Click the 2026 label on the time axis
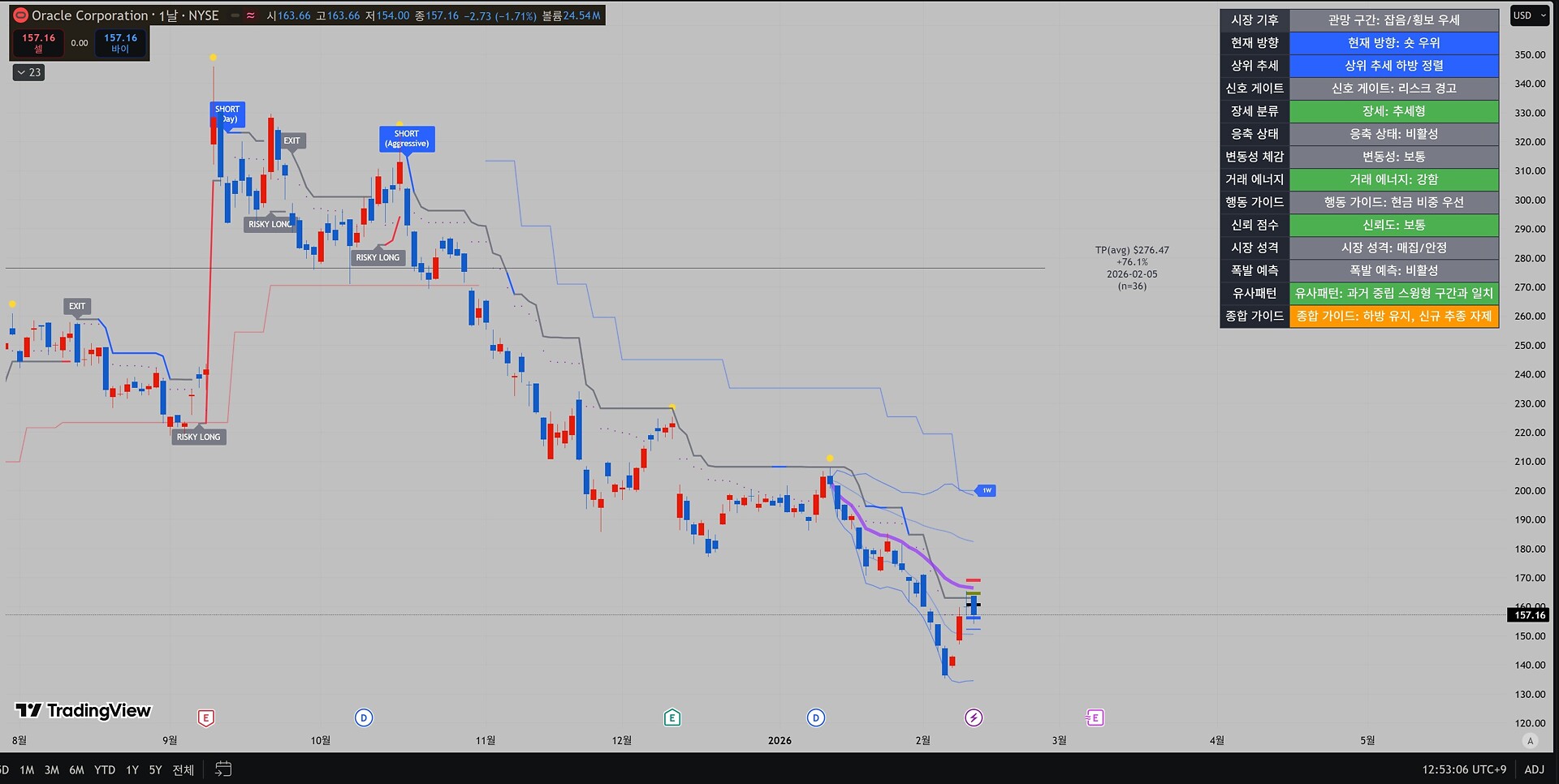Image resolution: width=1559 pixels, height=784 pixels. click(x=779, y=740)
